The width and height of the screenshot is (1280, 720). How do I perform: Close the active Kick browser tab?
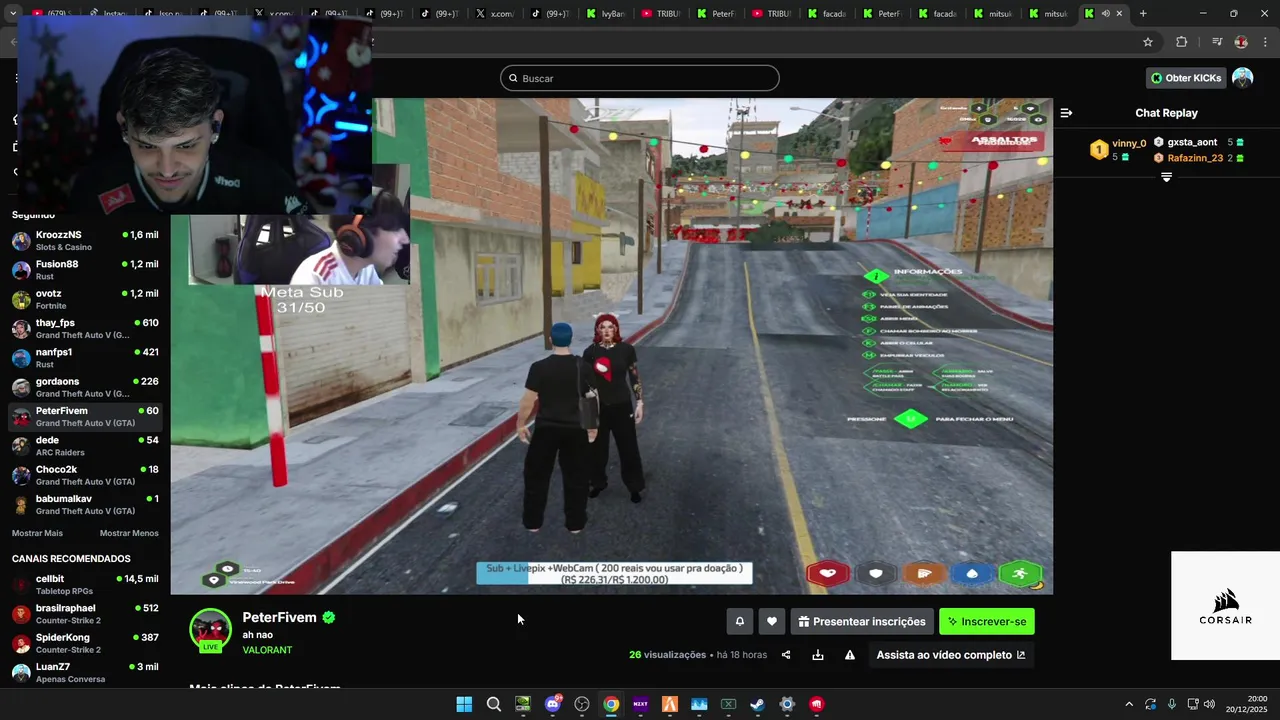pos(1119,13)
